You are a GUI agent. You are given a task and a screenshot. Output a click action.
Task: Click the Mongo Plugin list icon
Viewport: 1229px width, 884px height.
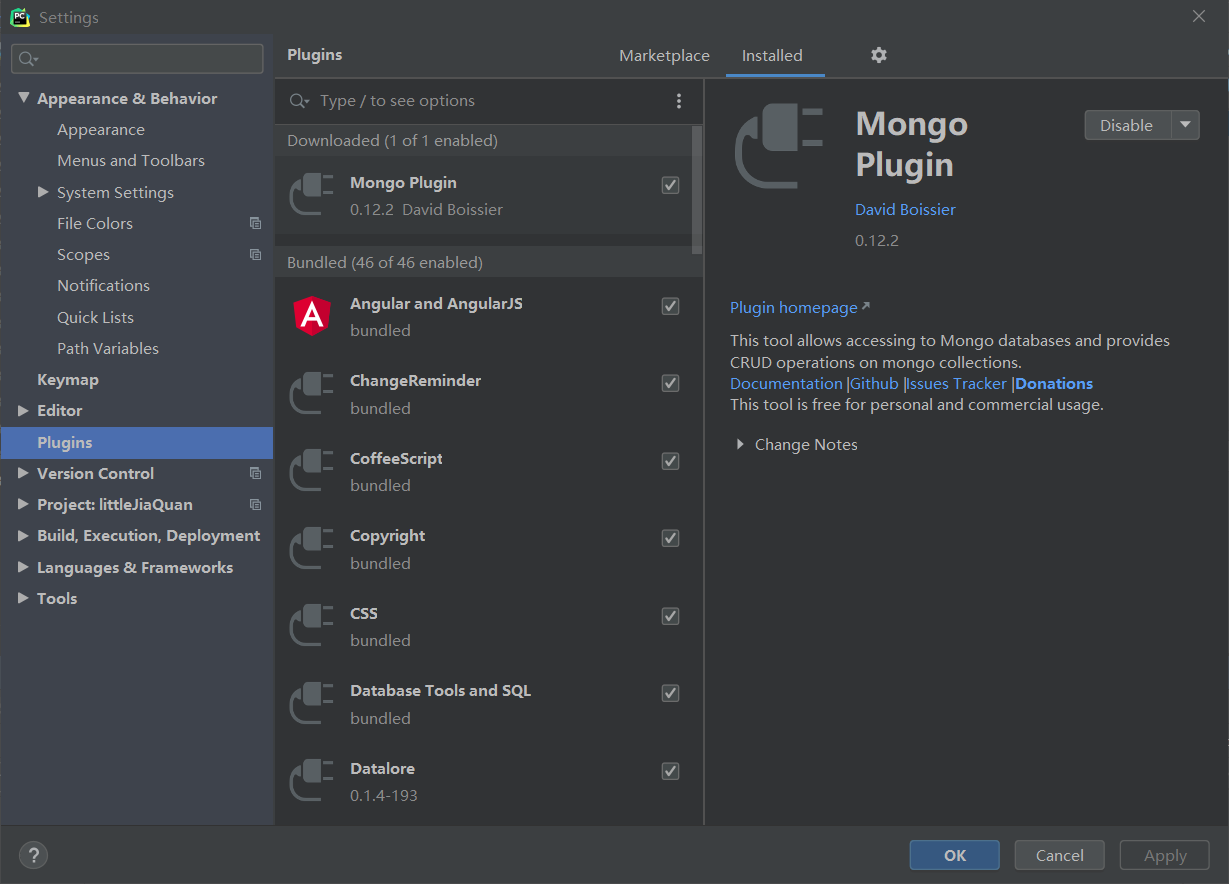(x=311, y=195)
